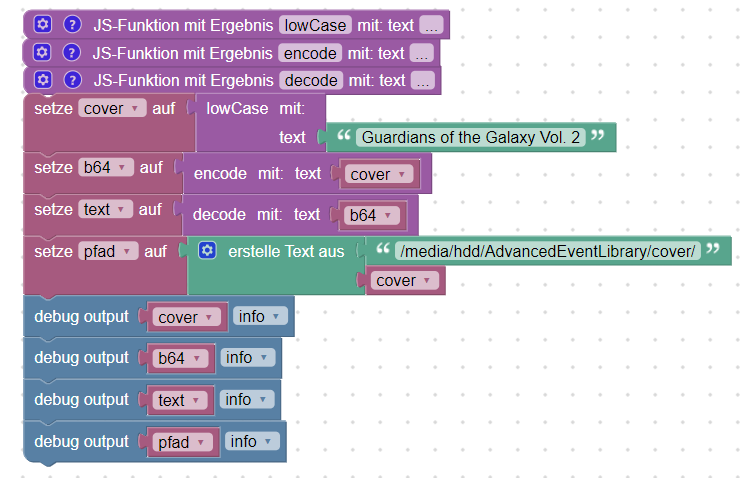Viewport: 750px width, 478px height.
Task: Edit function name field lowCase
Action: 315,25
